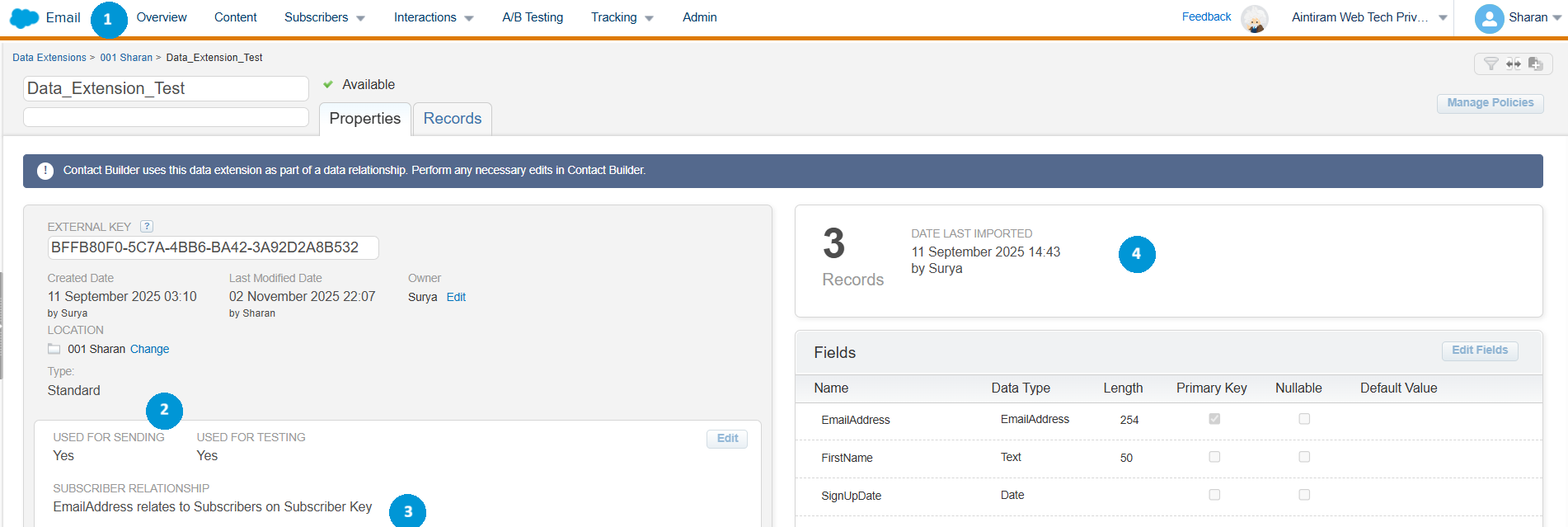Click Change link for location
Viewport: 1568px width, 527px height.
[x=150, y=349]
